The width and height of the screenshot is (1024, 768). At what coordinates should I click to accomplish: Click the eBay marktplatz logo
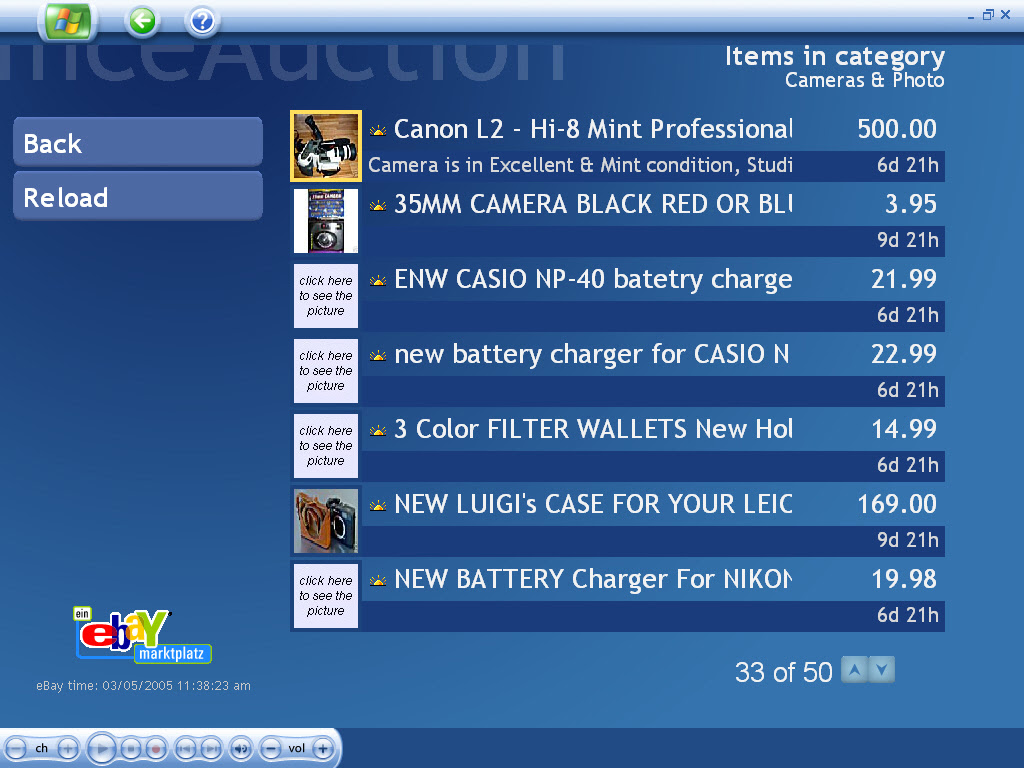[x=142, y=636]
